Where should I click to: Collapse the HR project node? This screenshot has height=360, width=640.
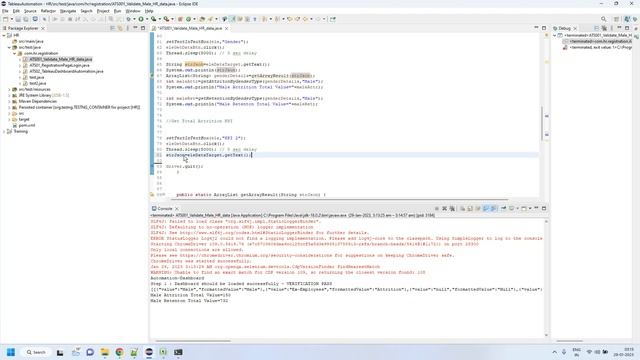pyautogui.click(x=4, y=36)
